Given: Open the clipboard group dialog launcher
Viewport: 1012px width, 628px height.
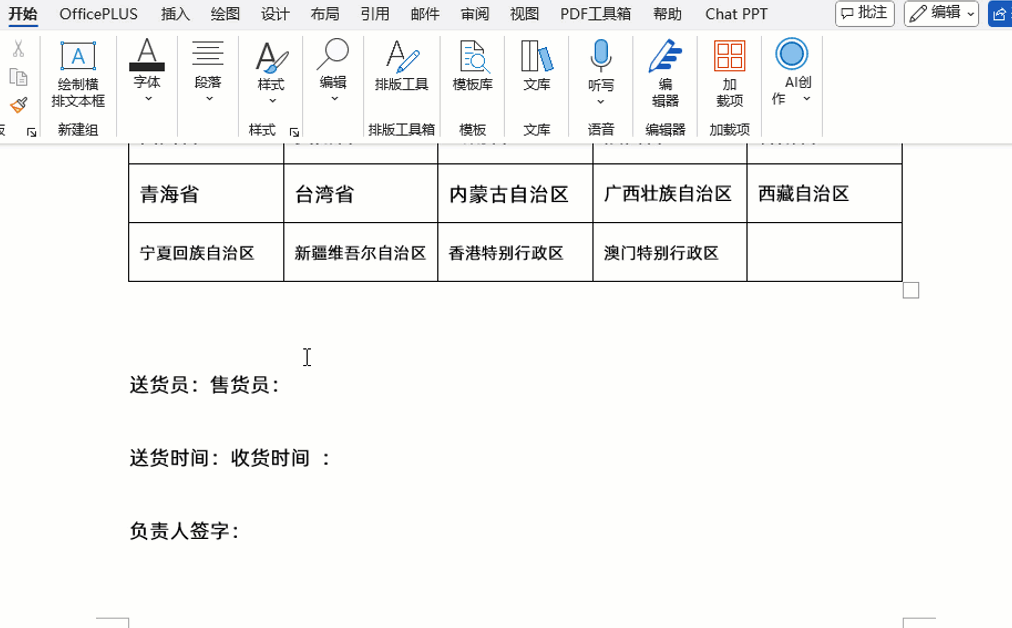Looking at the screenshot, I should point(31,132).
